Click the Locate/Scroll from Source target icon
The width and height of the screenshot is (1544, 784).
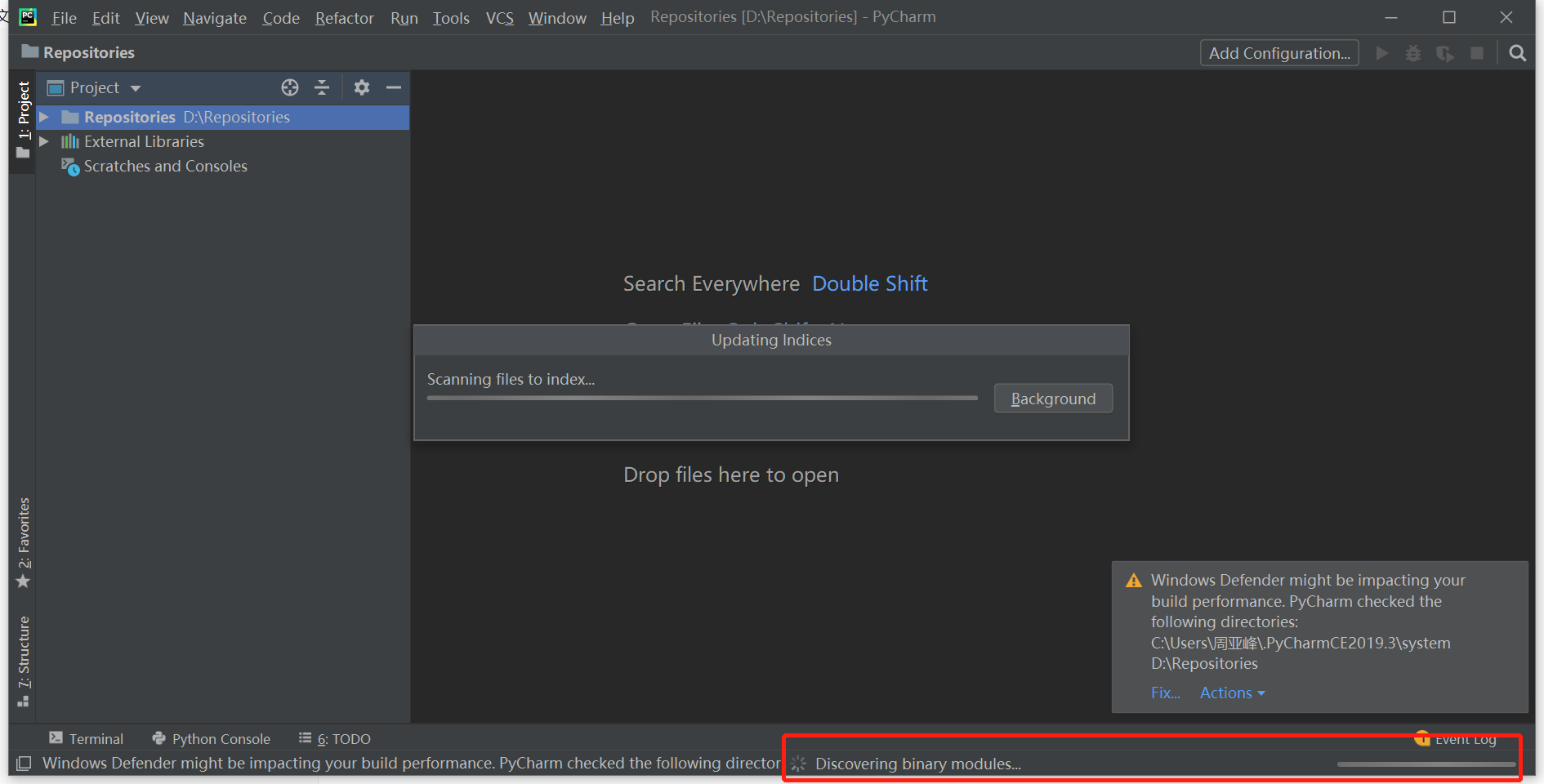pyautogui.click(x=290, y=87)
